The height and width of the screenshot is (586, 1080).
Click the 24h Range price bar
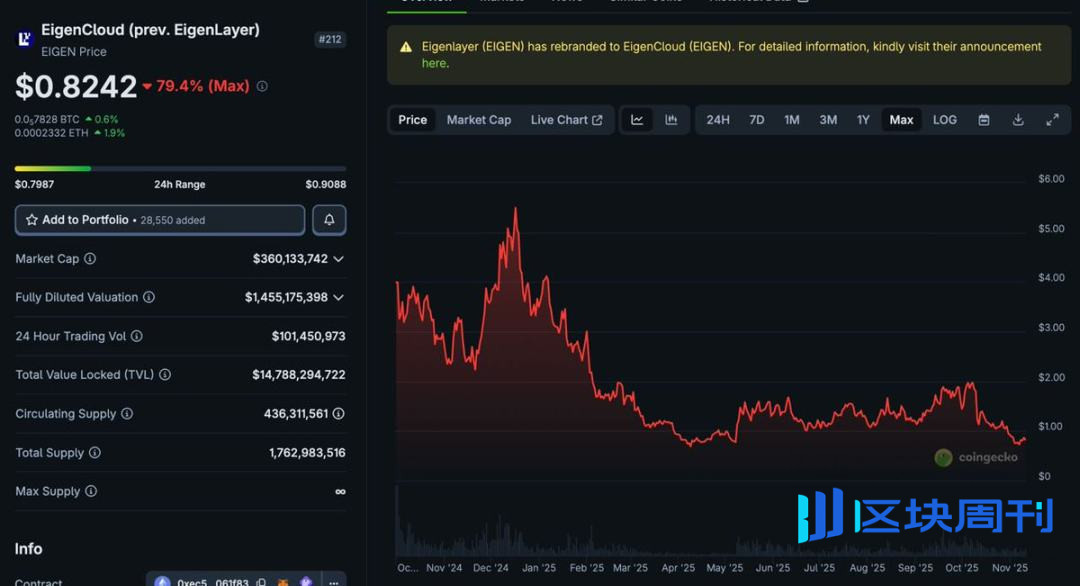point(180,168)
